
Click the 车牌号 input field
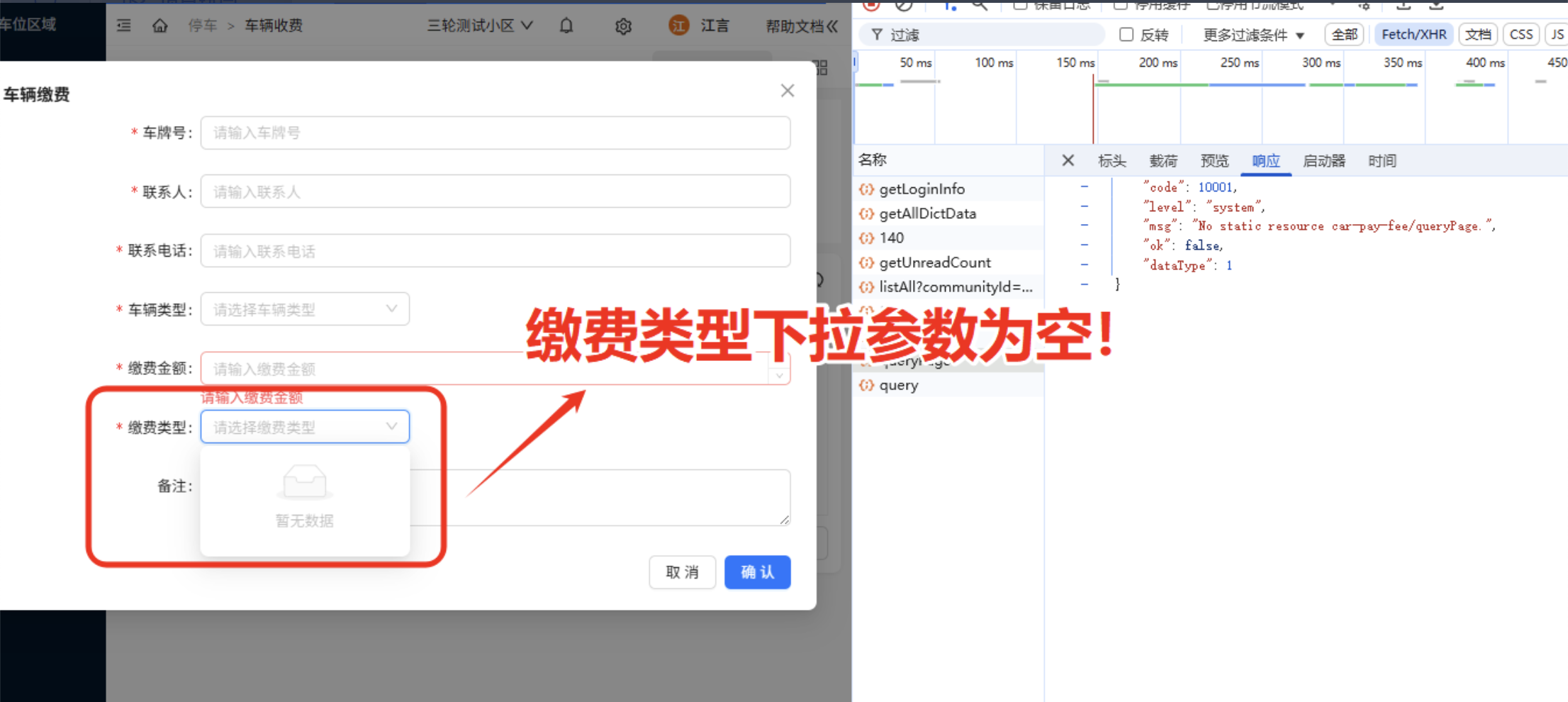coord(495,133)
